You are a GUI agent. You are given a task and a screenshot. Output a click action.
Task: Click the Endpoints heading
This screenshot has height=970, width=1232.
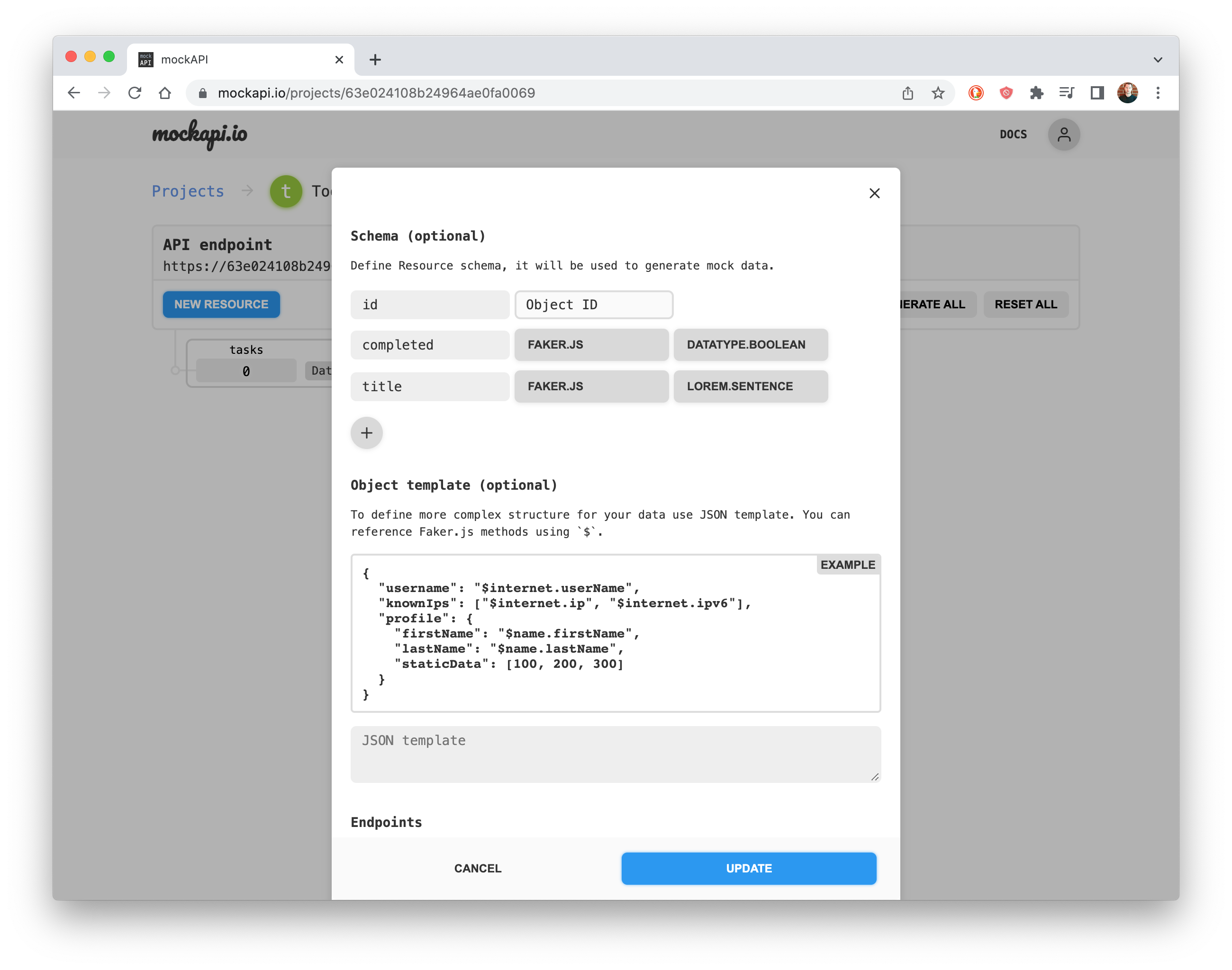[x=386, y=822]
